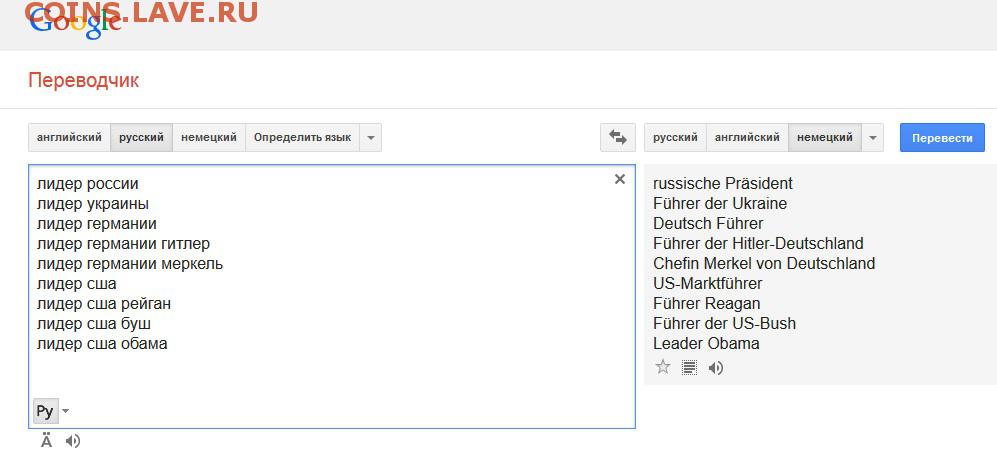Star the translation result
The height and width of the screenshot is (459, 997).
(x=663, y=367)
